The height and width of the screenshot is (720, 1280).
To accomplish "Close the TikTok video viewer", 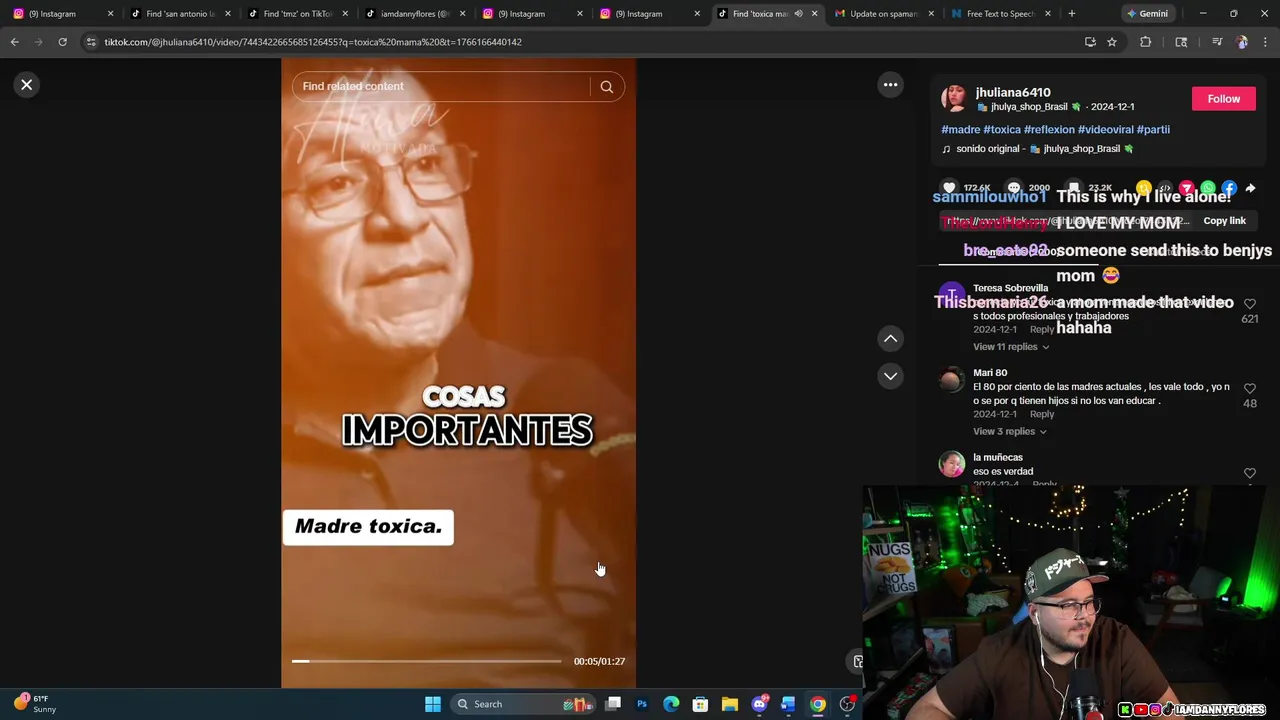I will coord(27,85).
